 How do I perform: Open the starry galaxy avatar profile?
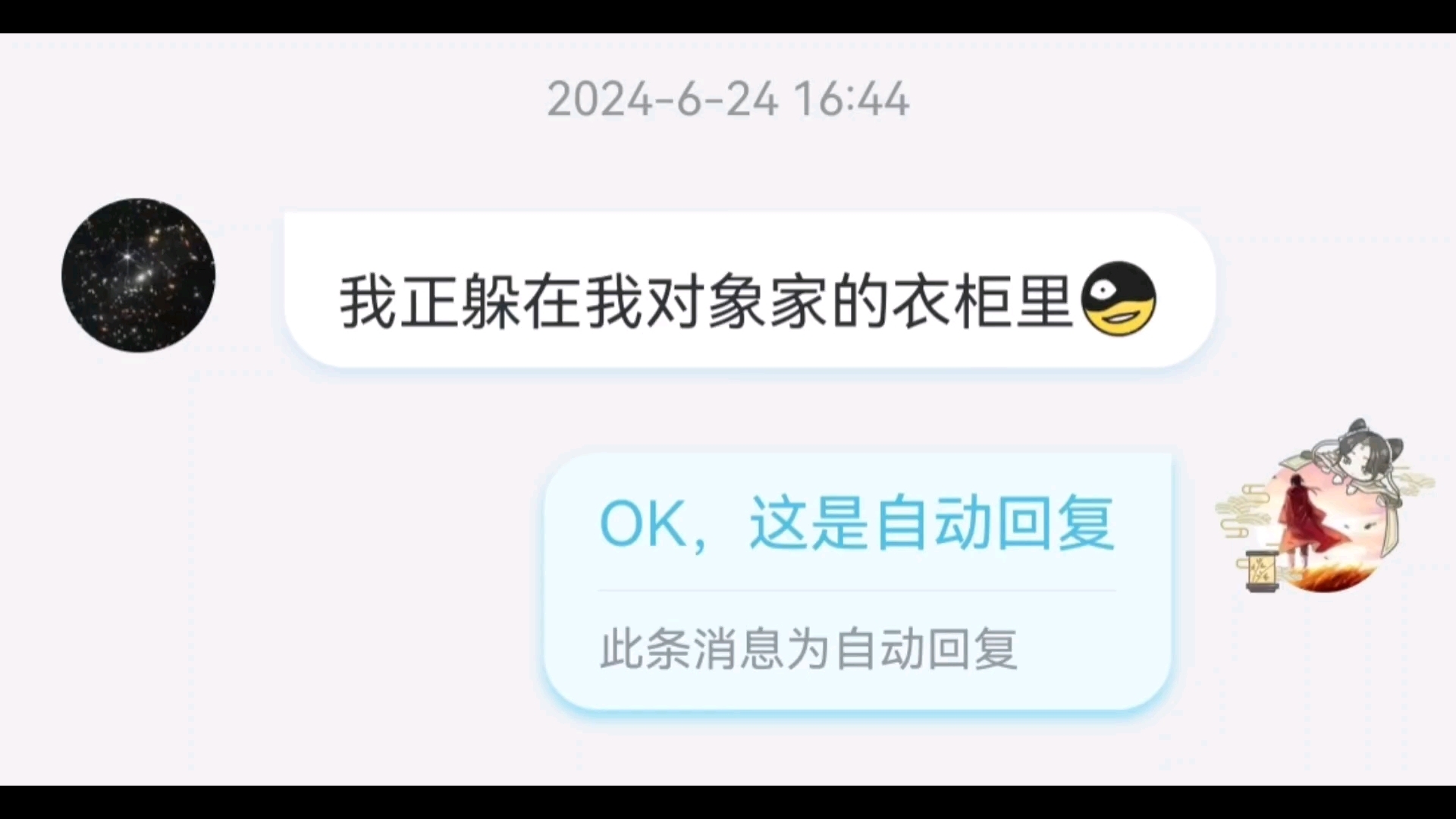click(138, 275)
